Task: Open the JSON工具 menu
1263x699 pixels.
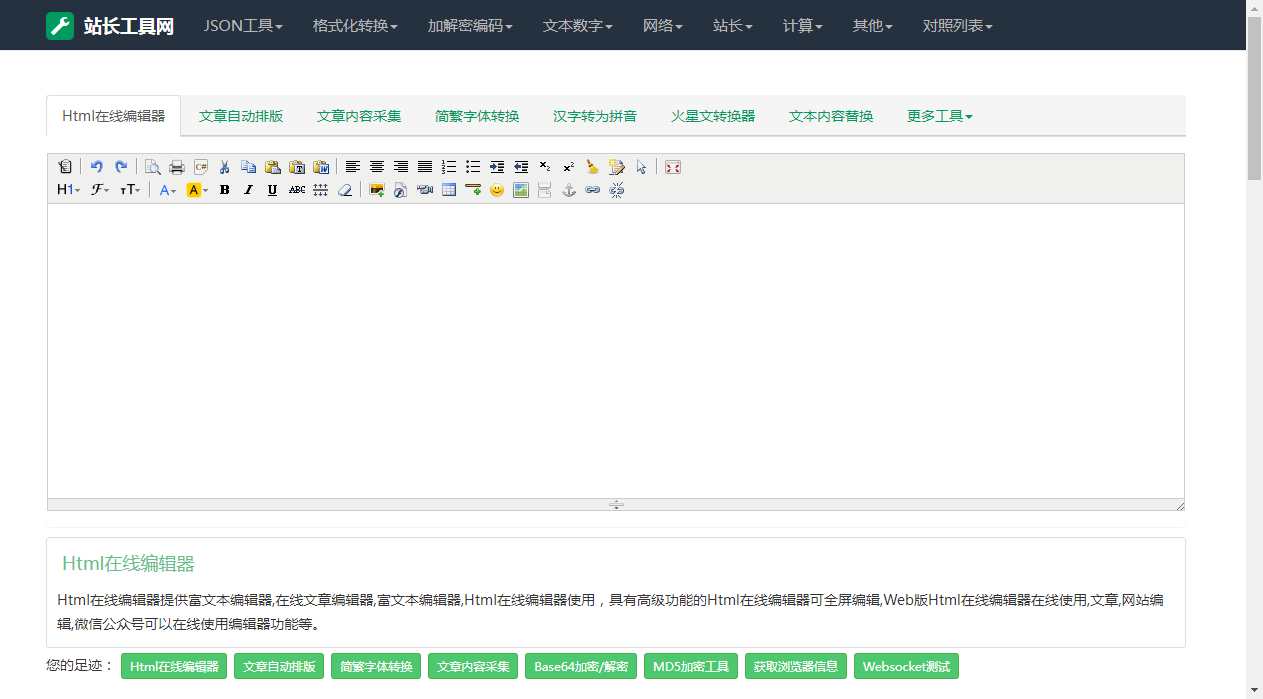Action: [x=242, y=26]
